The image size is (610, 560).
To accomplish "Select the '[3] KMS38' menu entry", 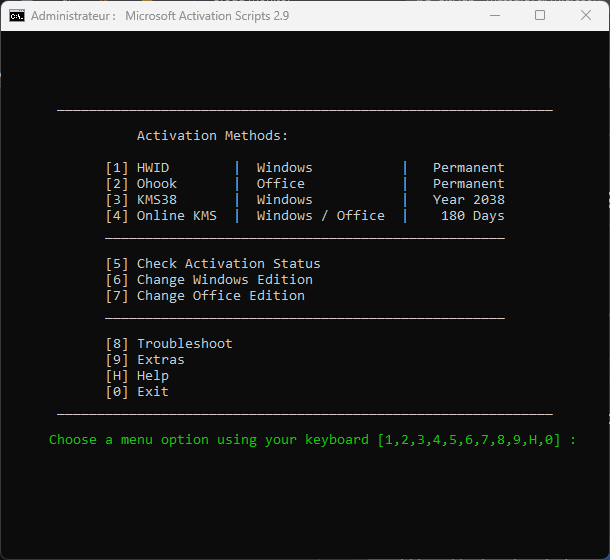I will point(141,200).
